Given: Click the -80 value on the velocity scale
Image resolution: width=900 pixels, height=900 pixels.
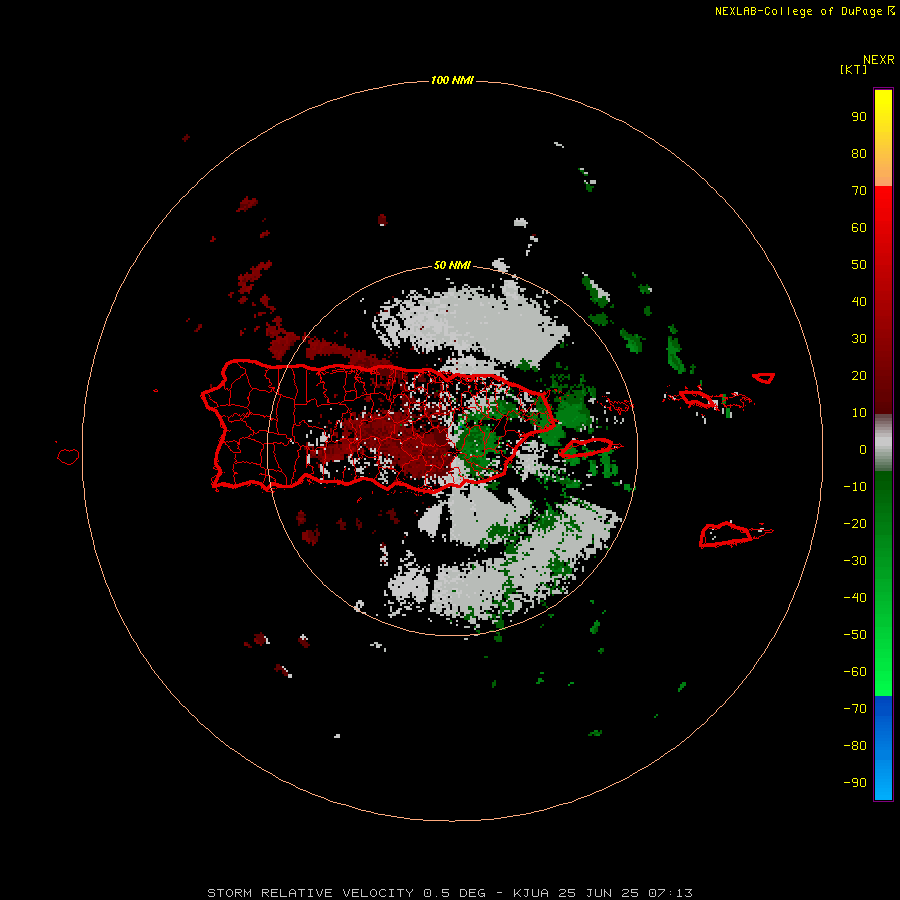Looking at the screenshot, I should pyautogui.click(x=855, y=746).
